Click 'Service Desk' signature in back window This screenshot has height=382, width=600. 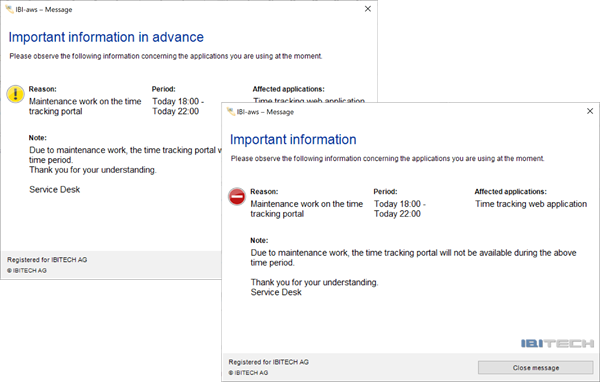pos(55,189)
